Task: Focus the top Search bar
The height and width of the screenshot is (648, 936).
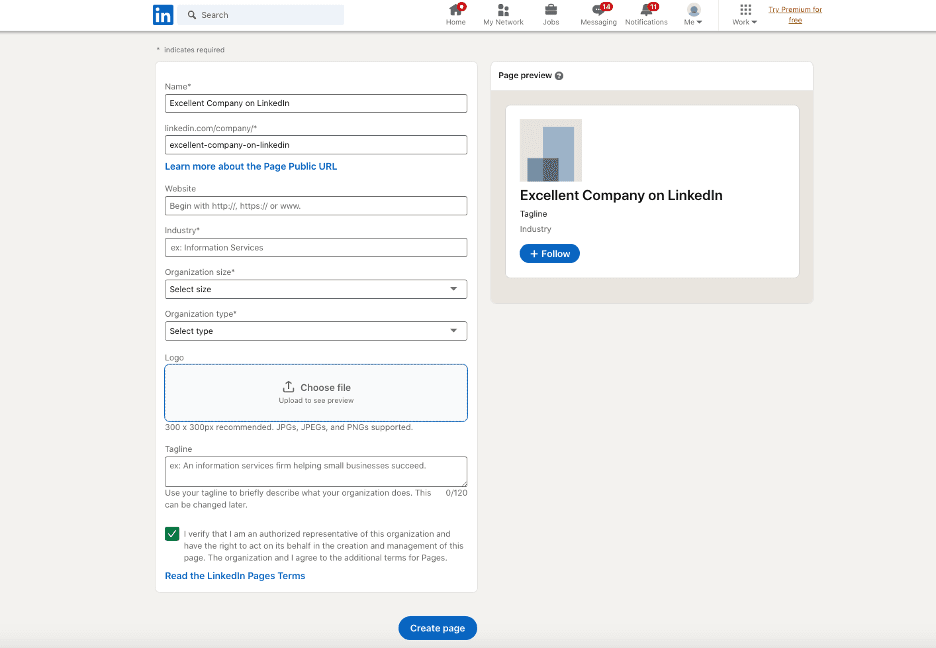Action: (x=263, y=14)
